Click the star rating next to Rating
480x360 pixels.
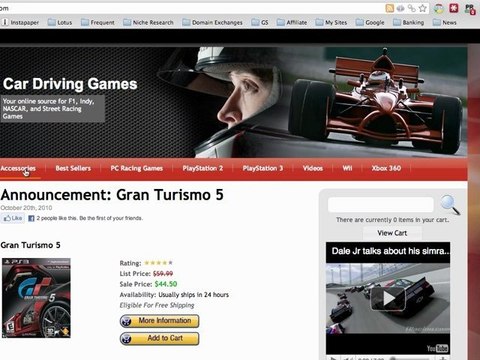158,263
